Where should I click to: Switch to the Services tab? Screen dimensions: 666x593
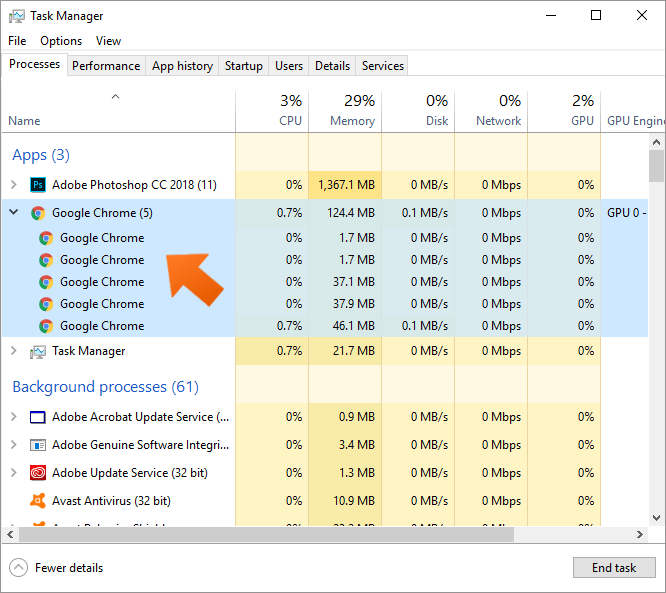pyautogui.click(x=382, y=66)
